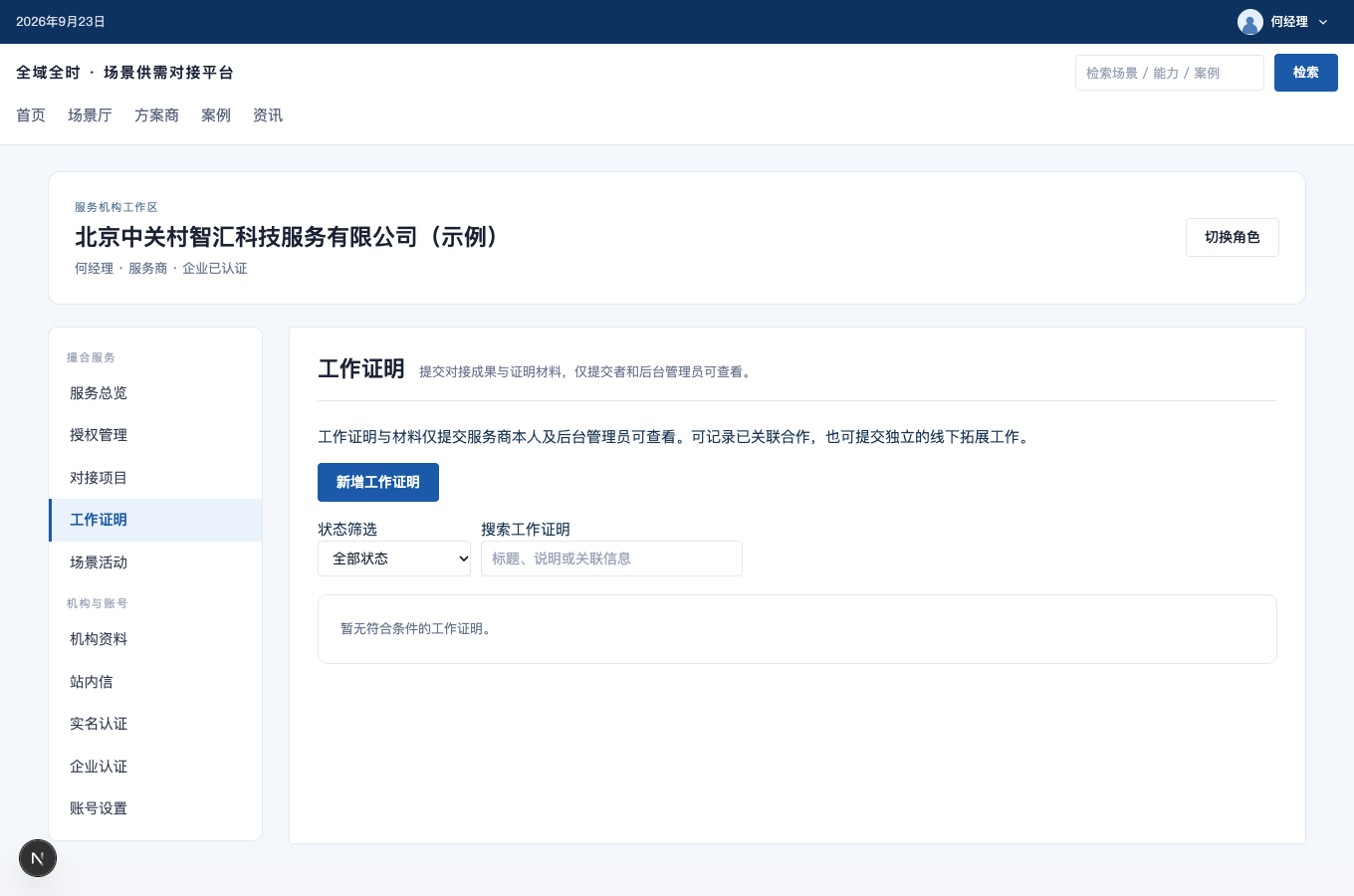The height and width of the screenshot is (896, 1354).
Task: Open 服务总览 in the sidebar
Action: pyautogui.click(x=155, y=393)
